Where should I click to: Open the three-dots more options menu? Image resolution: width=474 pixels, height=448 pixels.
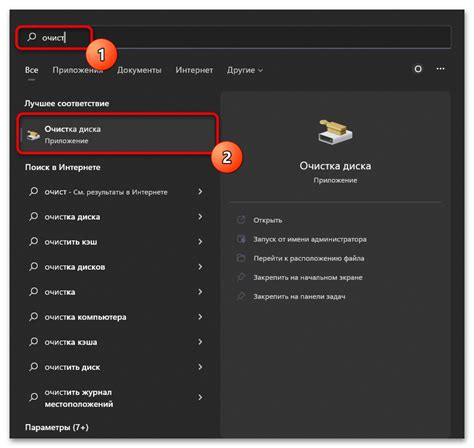pos(440,69)
